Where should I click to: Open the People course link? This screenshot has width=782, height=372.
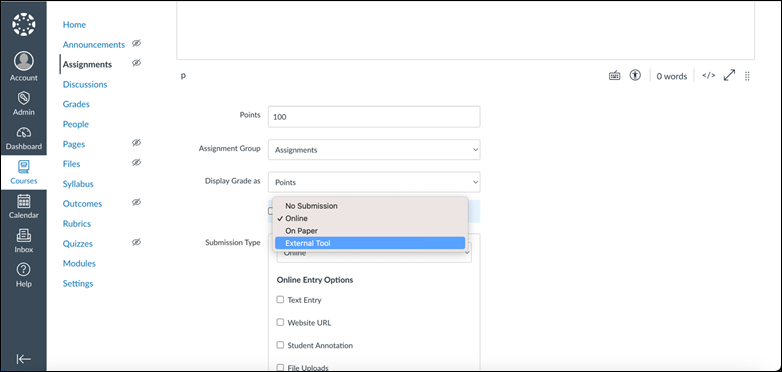tap(76, 124)
